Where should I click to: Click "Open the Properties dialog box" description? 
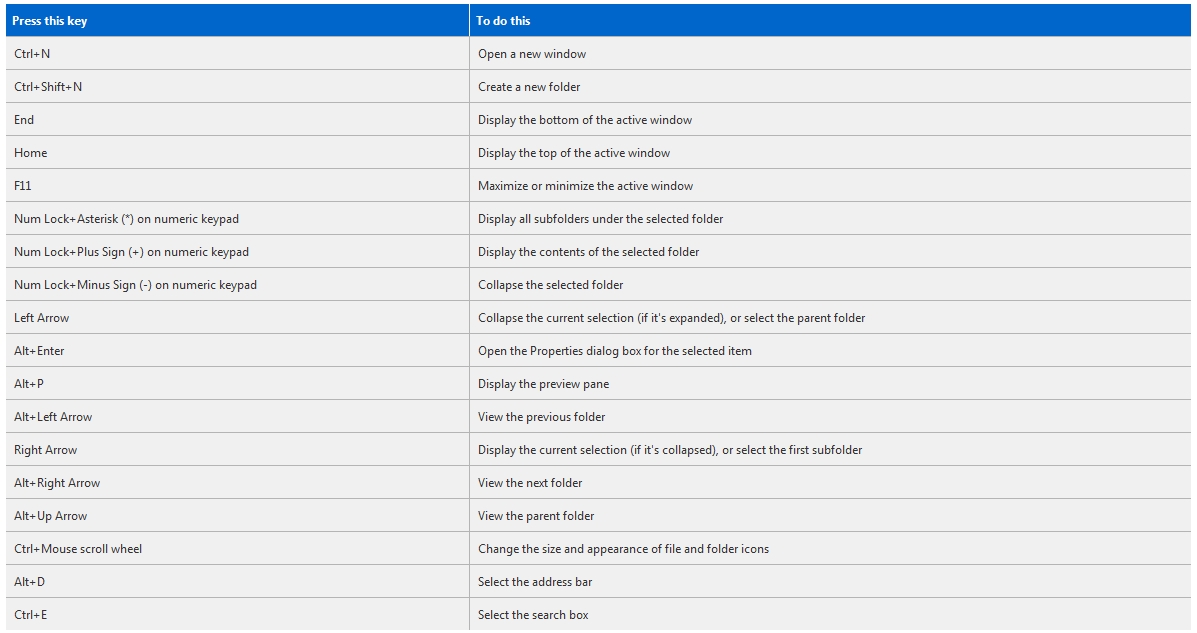[614, 351]
